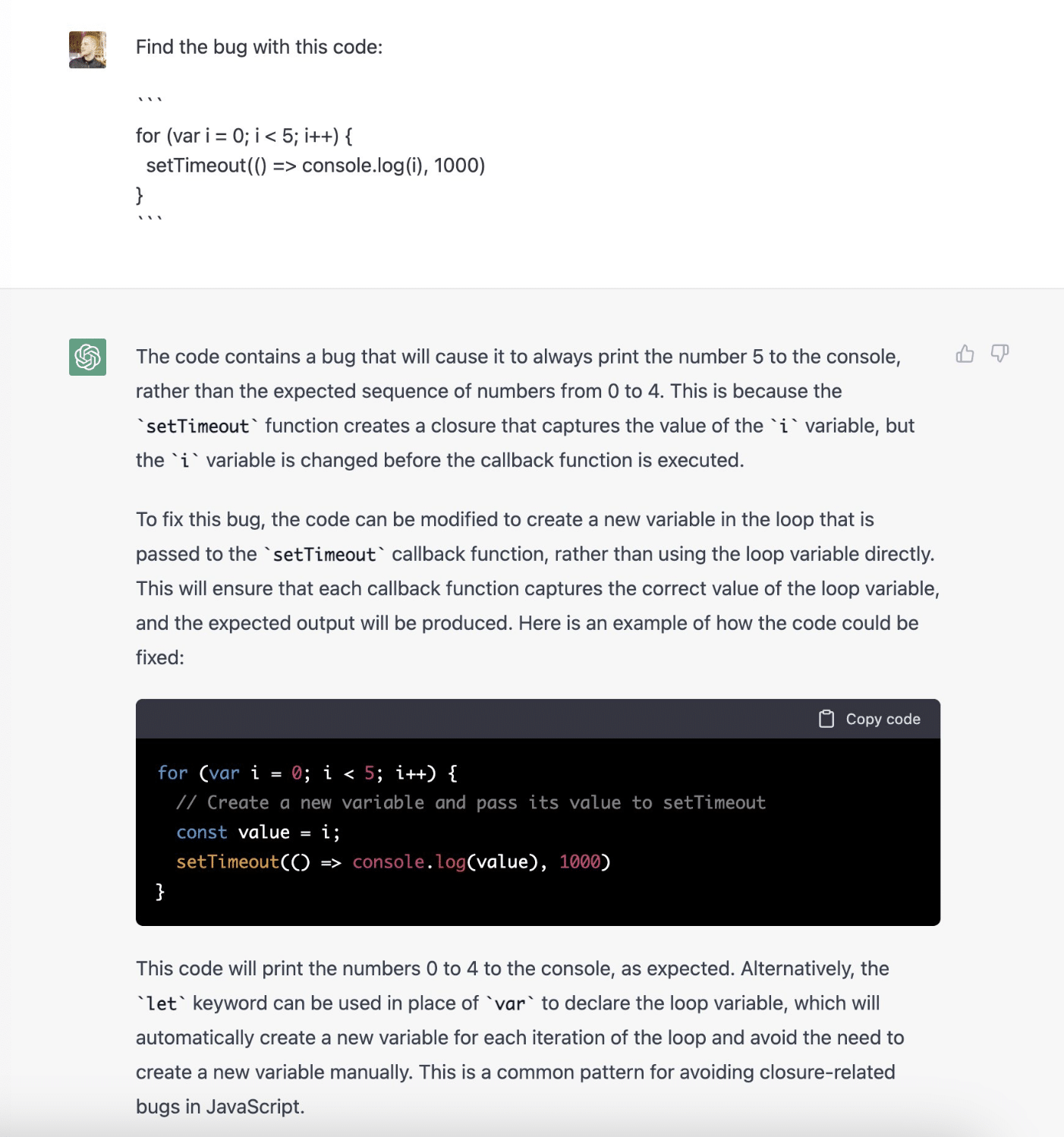The width and height of the screenshot is (1064, 1137).
Task: Click the closing brace in the fixed code block
Action: coord(160,892)
